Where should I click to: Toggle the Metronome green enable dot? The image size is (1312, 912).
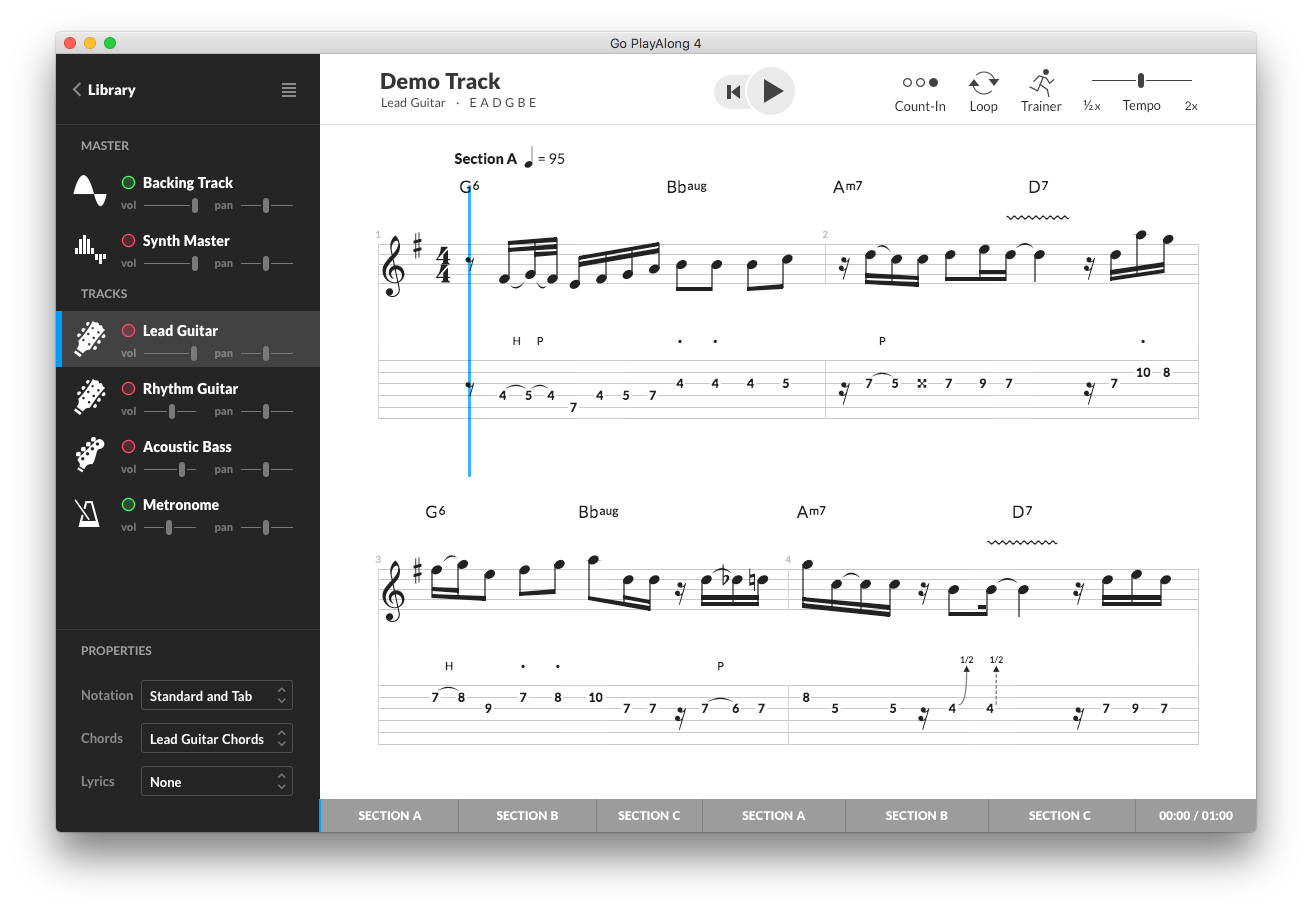128,505
